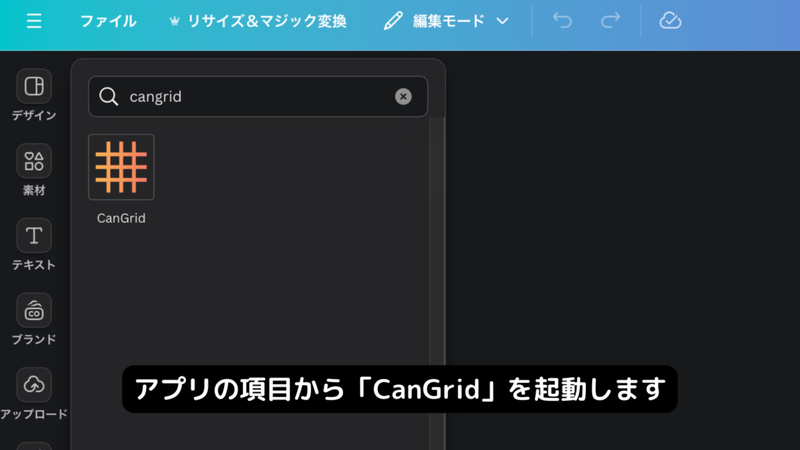Click the apps panel vertical scrollbar
800x450 pixels.
tap(437, 283)
